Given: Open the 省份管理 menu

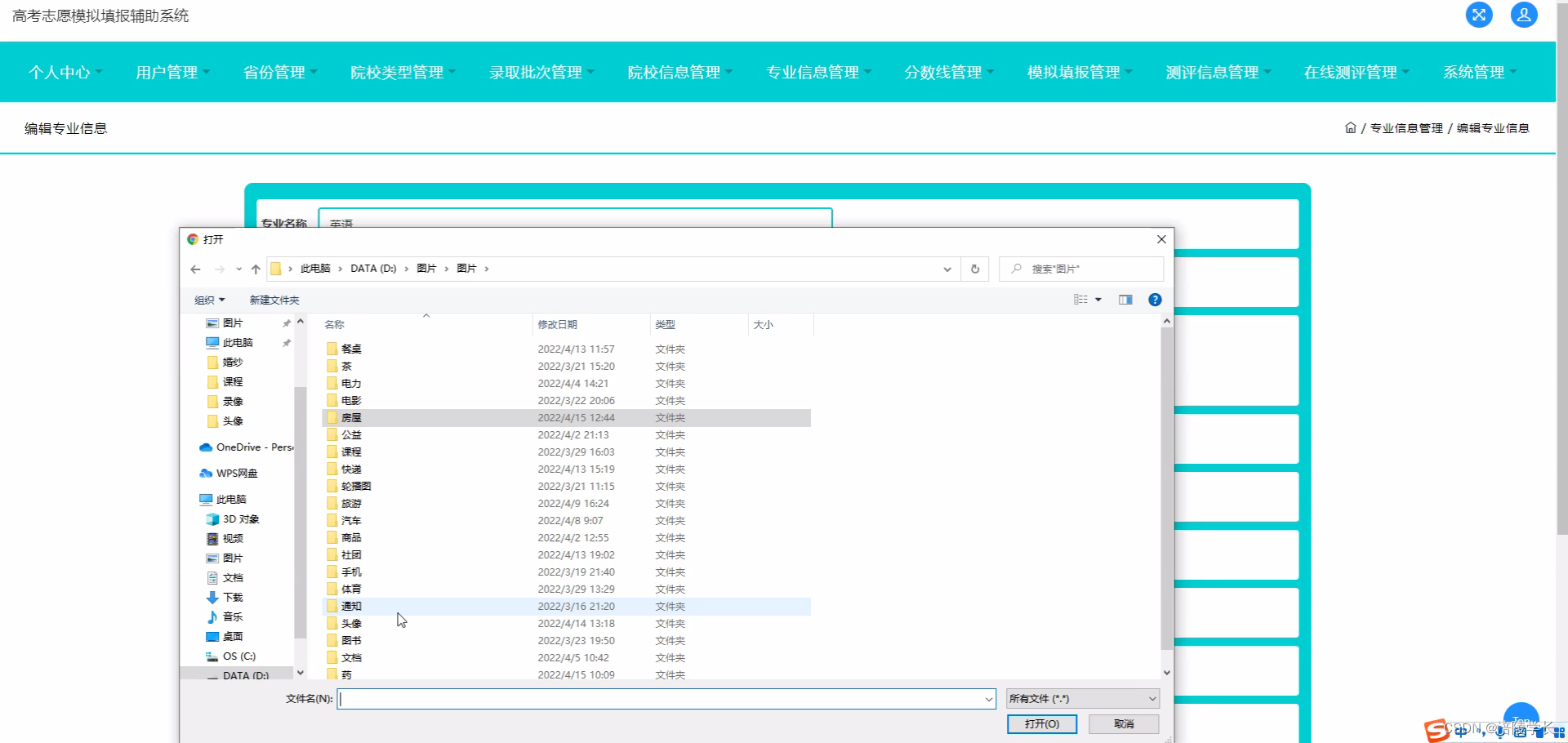Looking at the screenshot, I should pos(280,72).
